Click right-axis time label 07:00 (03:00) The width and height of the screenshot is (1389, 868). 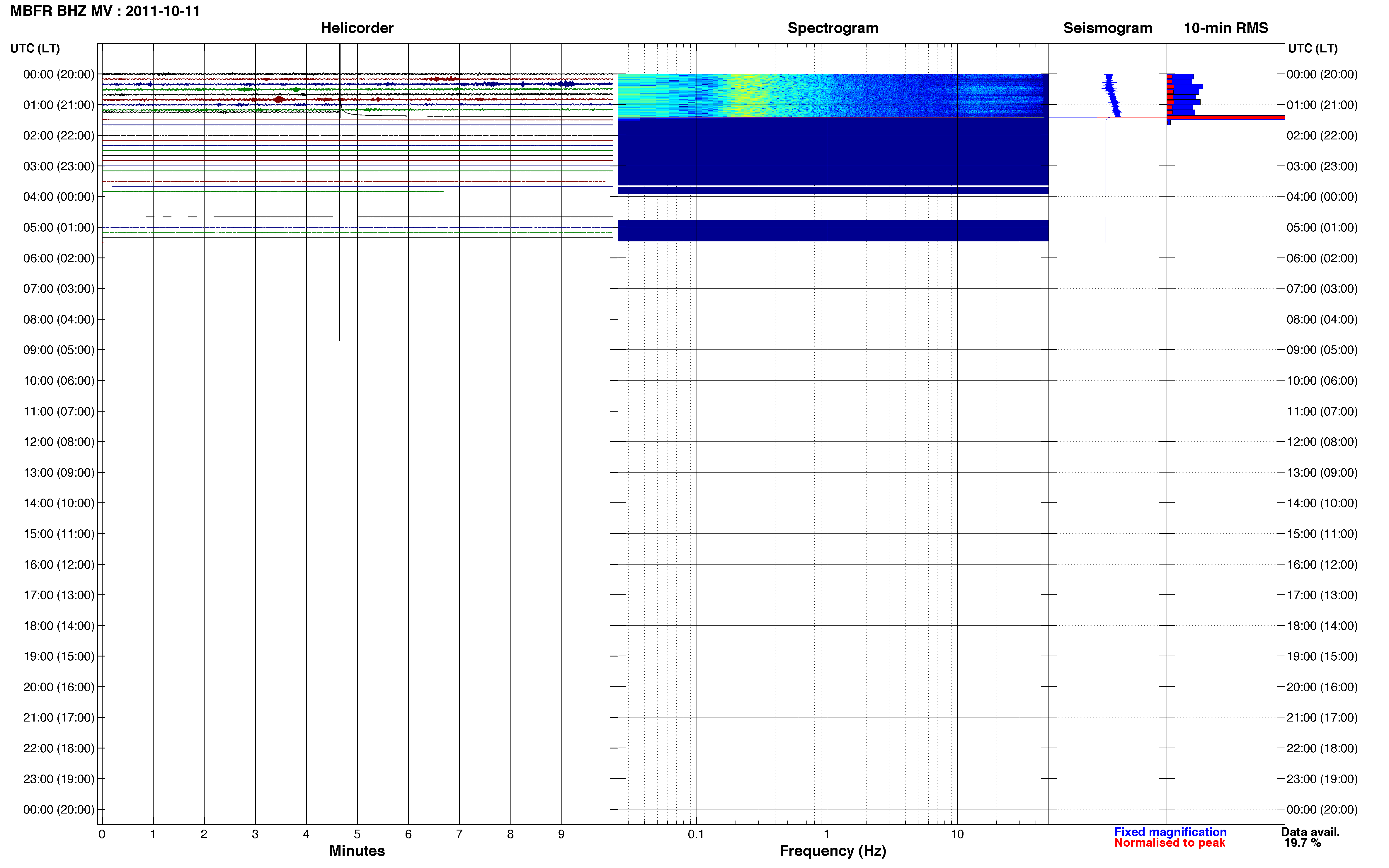[1322, 289]
